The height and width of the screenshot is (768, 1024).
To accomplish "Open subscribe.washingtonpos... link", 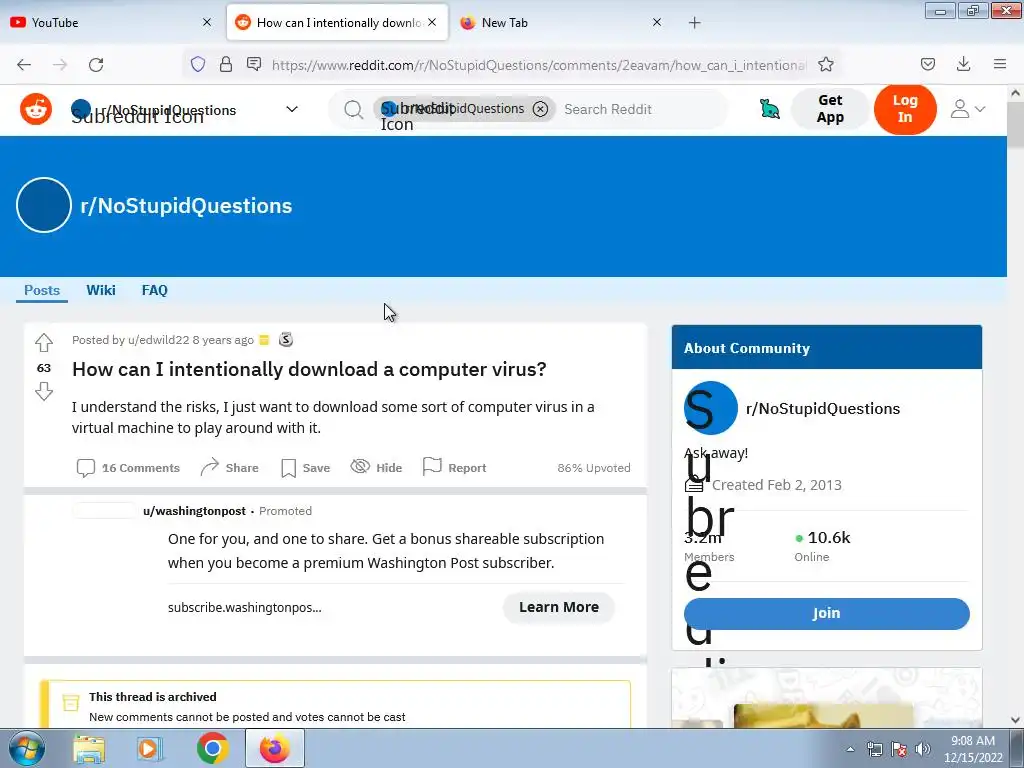I will pos(244,607).
